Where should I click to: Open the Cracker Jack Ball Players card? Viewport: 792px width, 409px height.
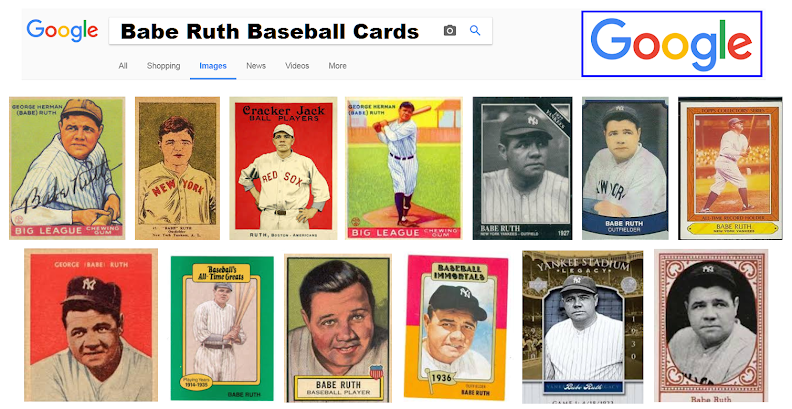[x=283, y=168]
